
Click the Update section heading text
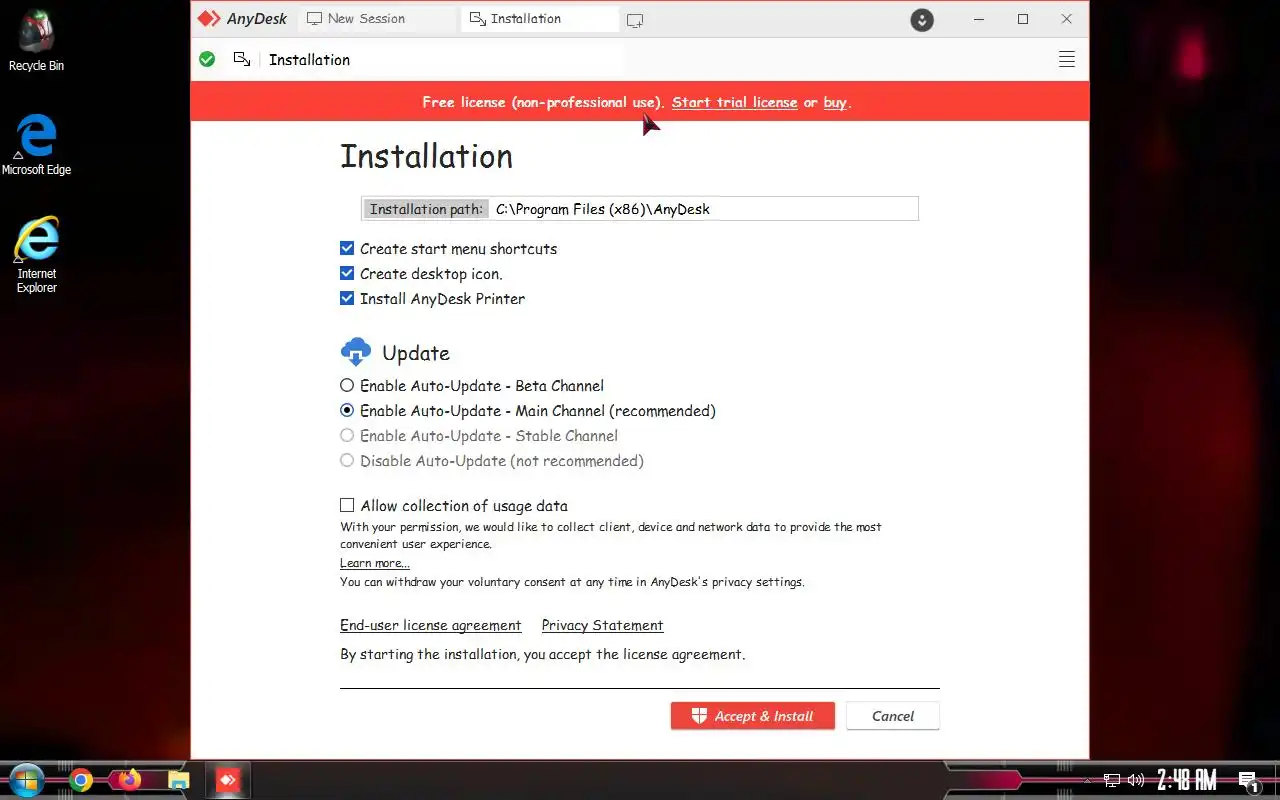click(x=416, y=353)
